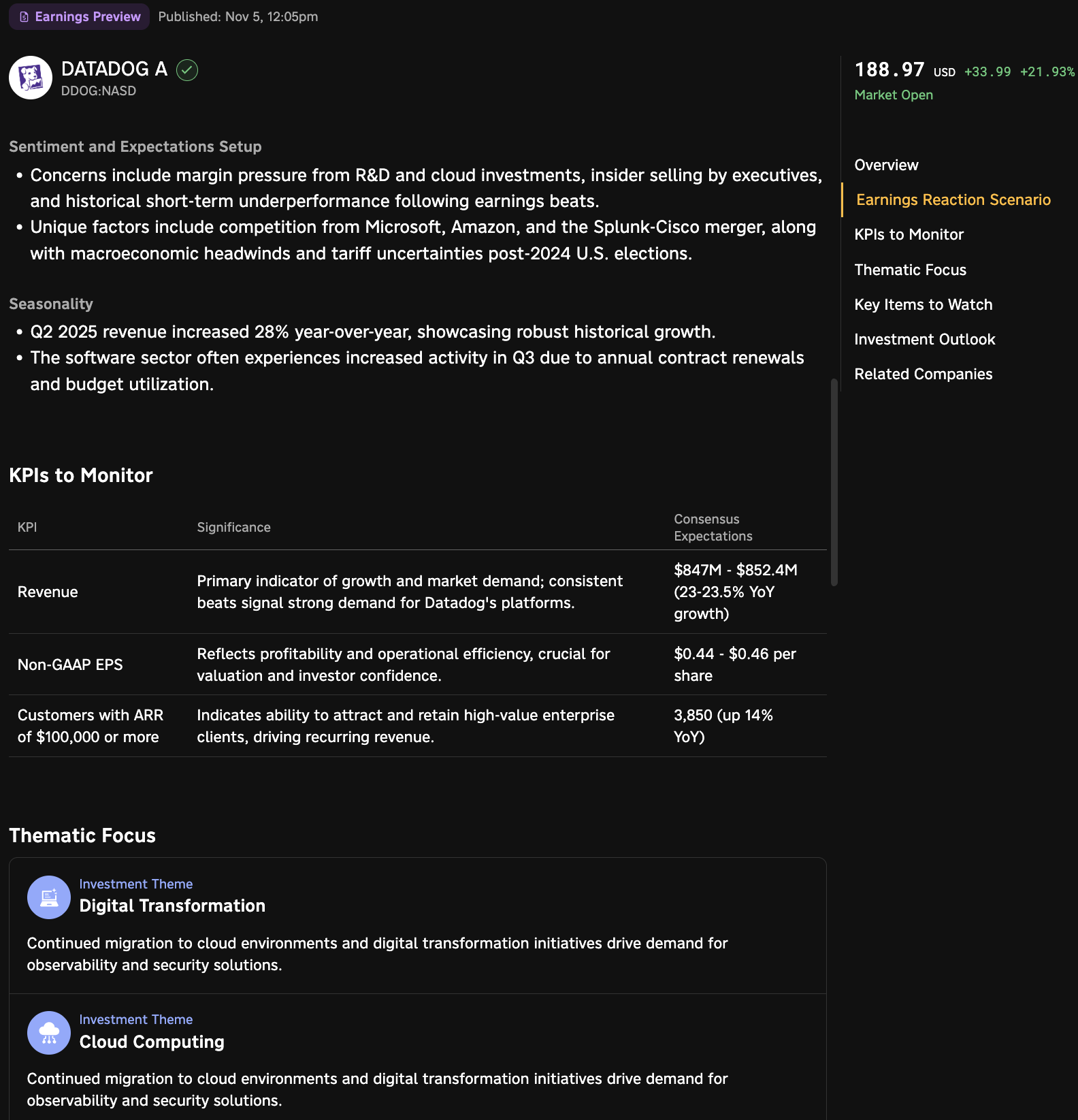Click the Datadog company logo
1078x1120 pixels.
pyautogui.click(x=31, y=78)
